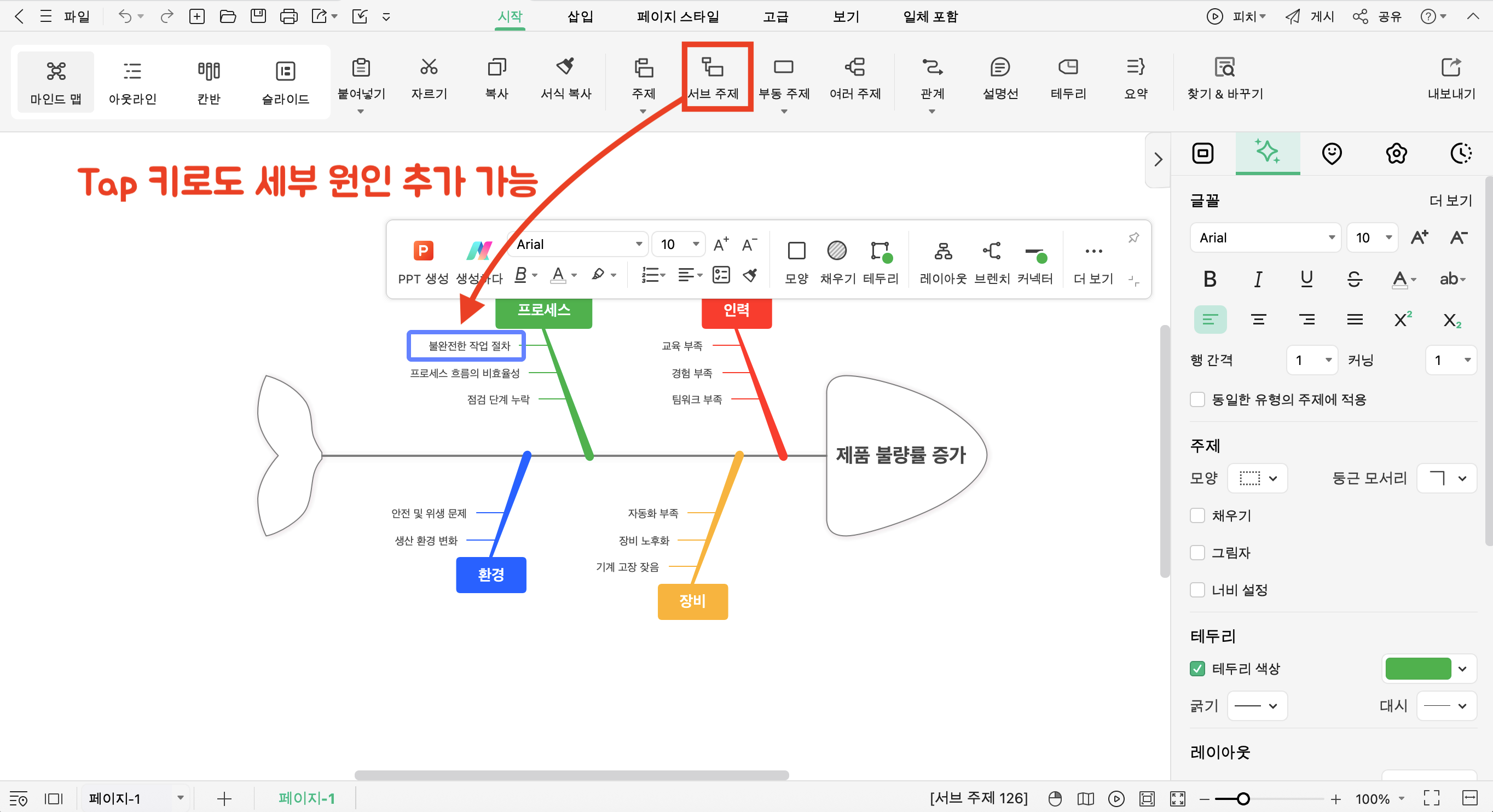This screenshot has height=812, width=1493.
Task: Open Layout (레이아웃) in floating toolbar
Action: [x=943, y=262]
